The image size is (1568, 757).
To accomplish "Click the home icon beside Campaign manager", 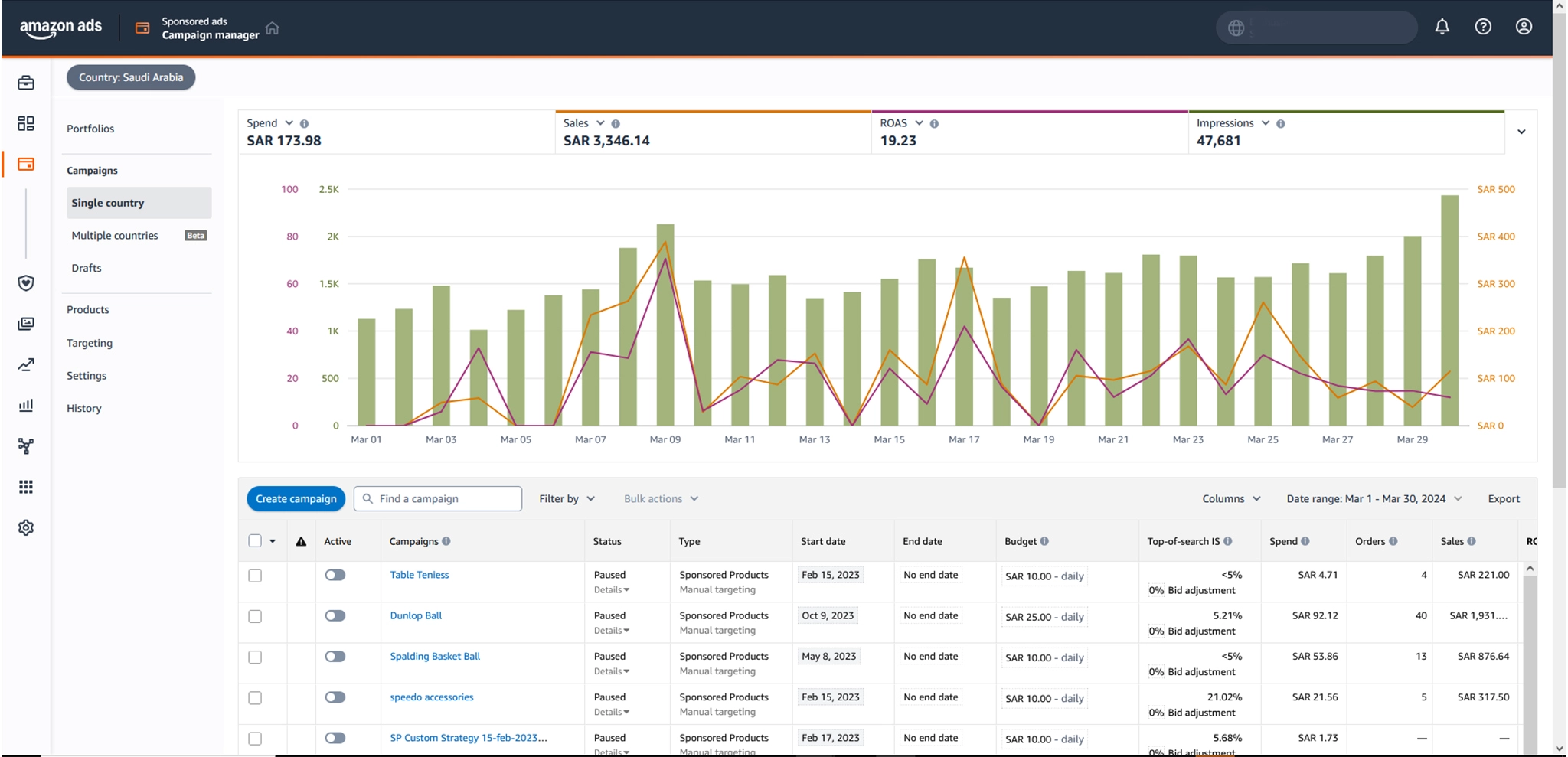I will (273, 28).
